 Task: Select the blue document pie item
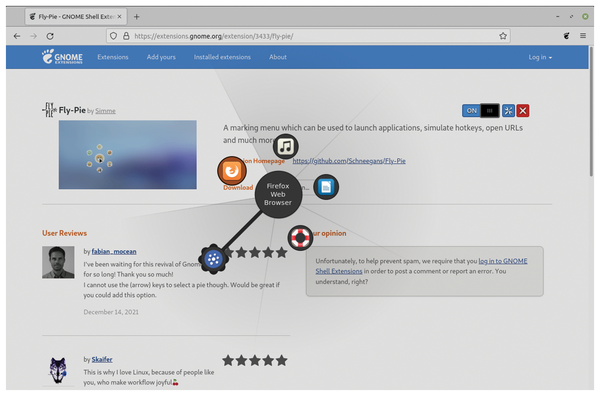(x=326, y=187)
